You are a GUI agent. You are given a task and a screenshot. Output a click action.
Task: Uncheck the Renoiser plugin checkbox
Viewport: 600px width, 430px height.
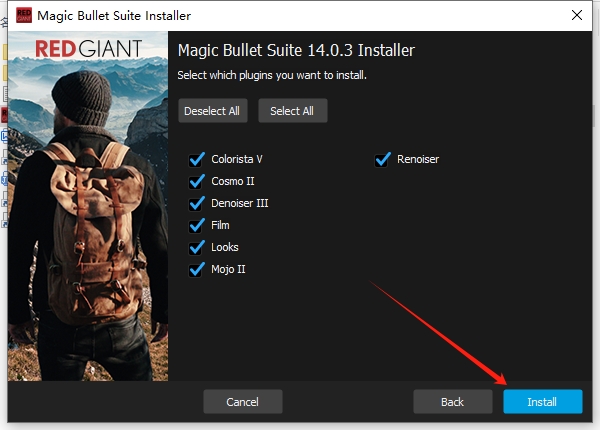(x=383, y=160)
